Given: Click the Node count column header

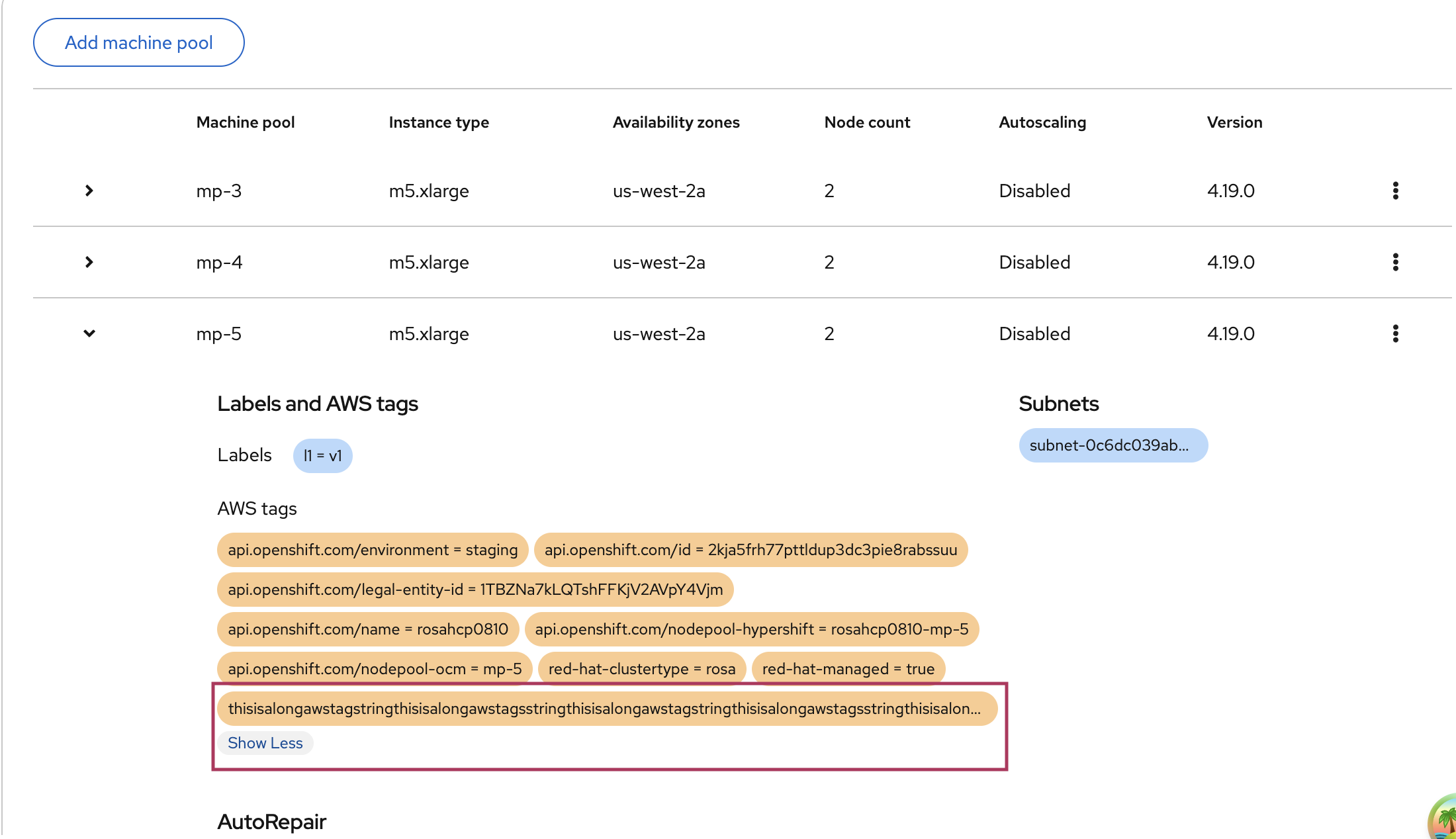Looking at the screenshot, I should [867, 122].
